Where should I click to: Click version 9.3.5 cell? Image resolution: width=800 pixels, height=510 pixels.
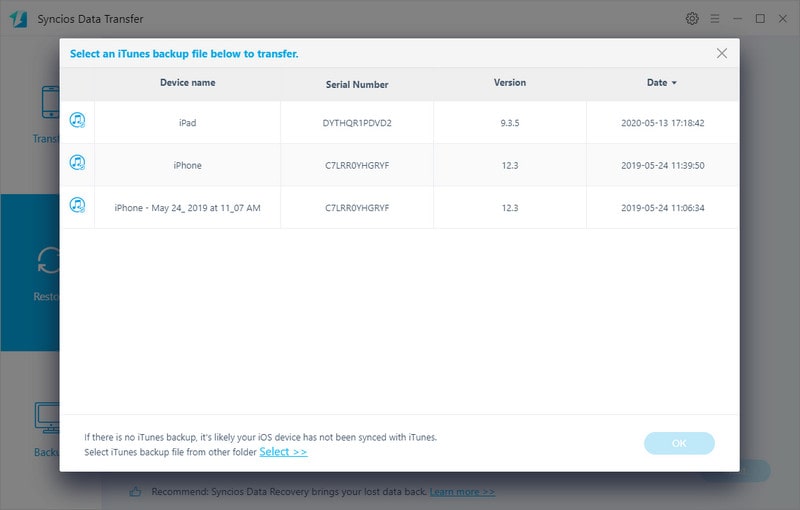pyautogui.click(x=510, y=123)
